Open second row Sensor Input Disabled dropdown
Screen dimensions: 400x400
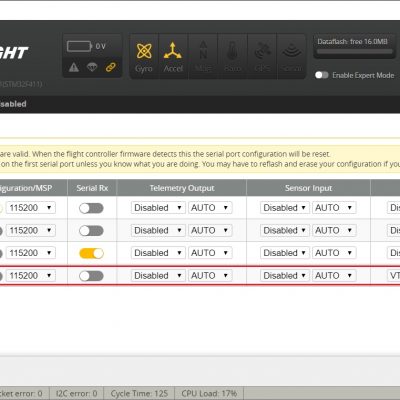[285, 230]
